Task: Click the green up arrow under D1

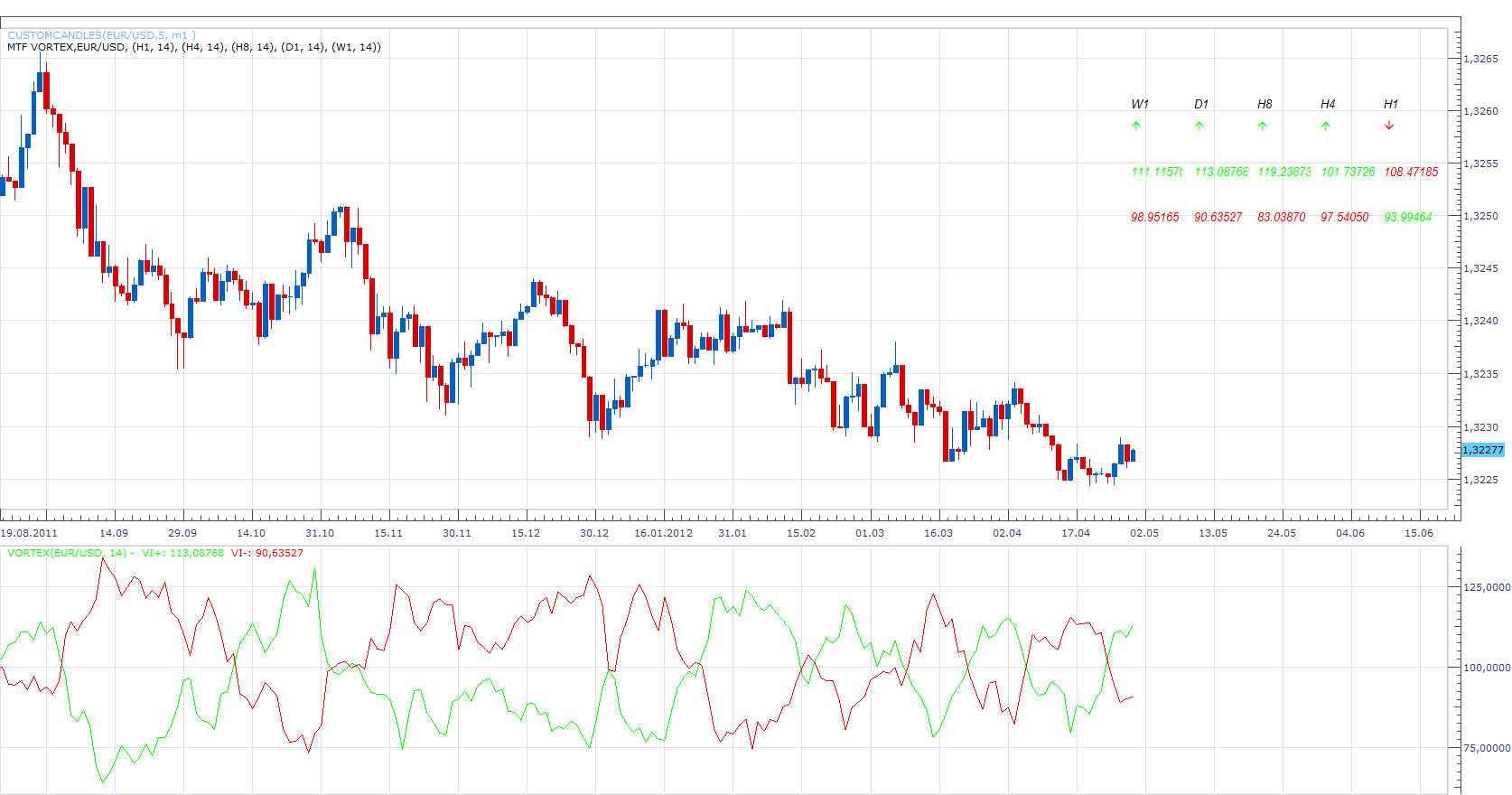Action: point(1199,126)
